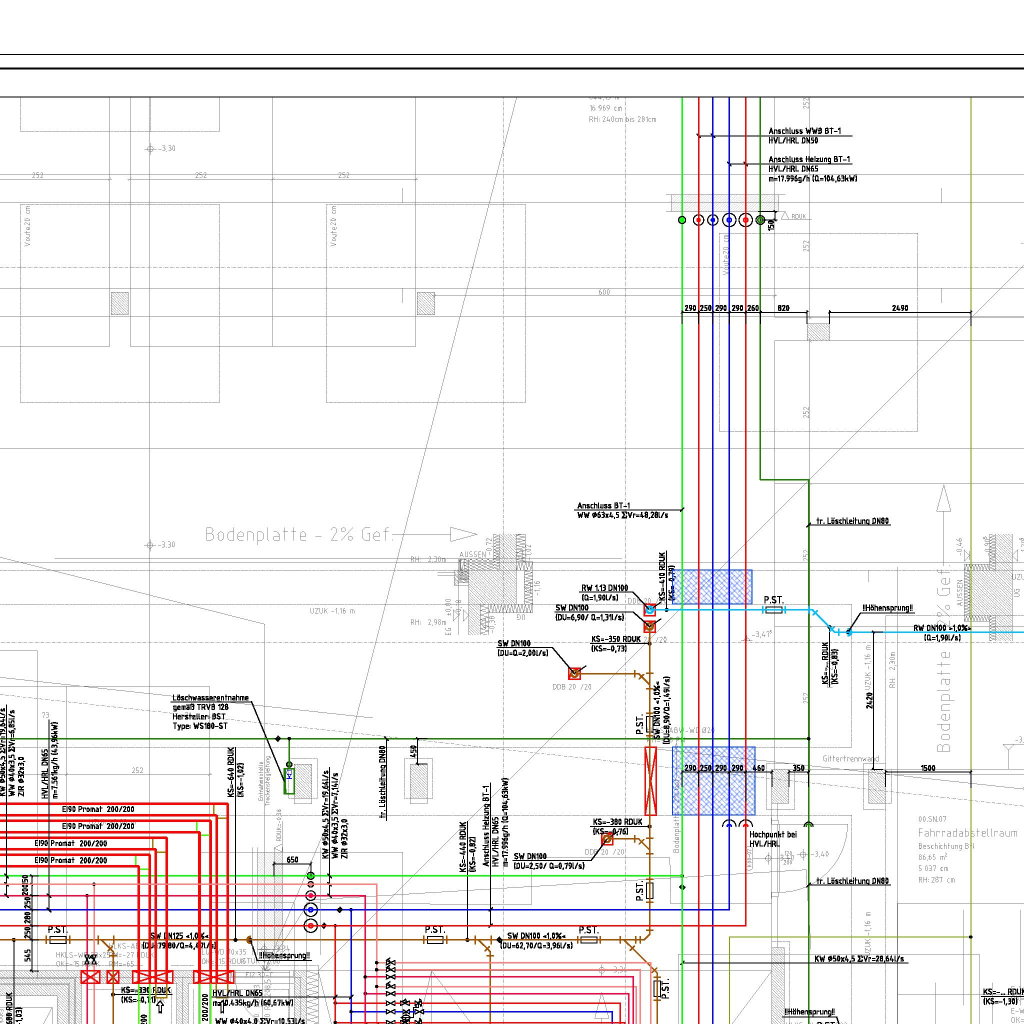1024x1024 pixels.
Task: Select the 1500 dimension near Gittertrennwand
Action: (x=929, y=768)
